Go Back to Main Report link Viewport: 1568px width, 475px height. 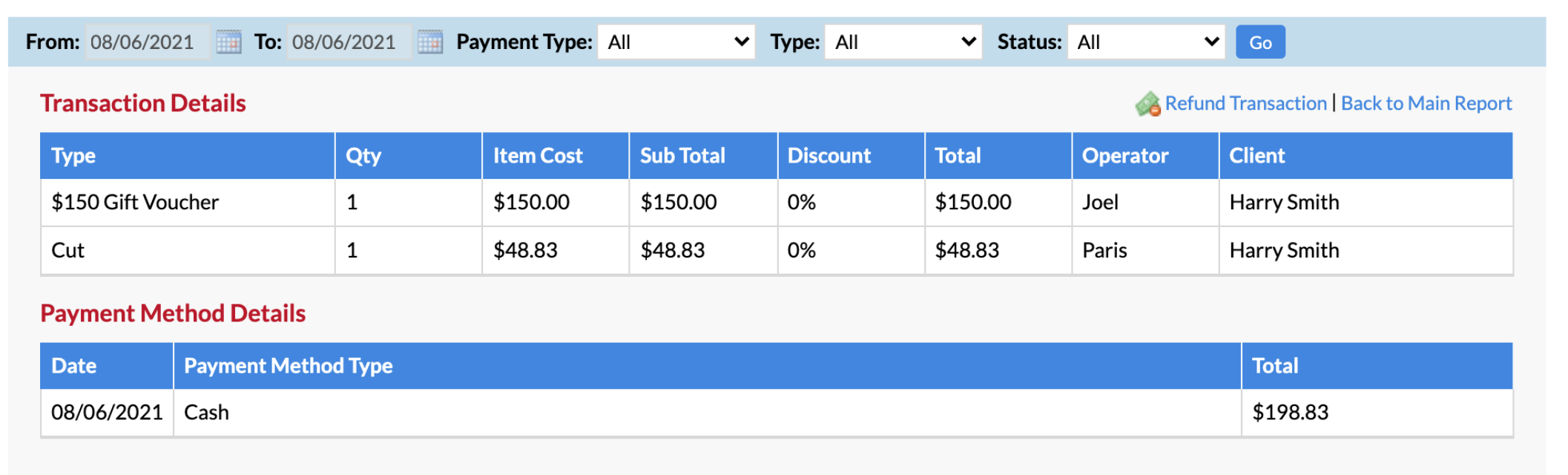tap(1426, 103)
